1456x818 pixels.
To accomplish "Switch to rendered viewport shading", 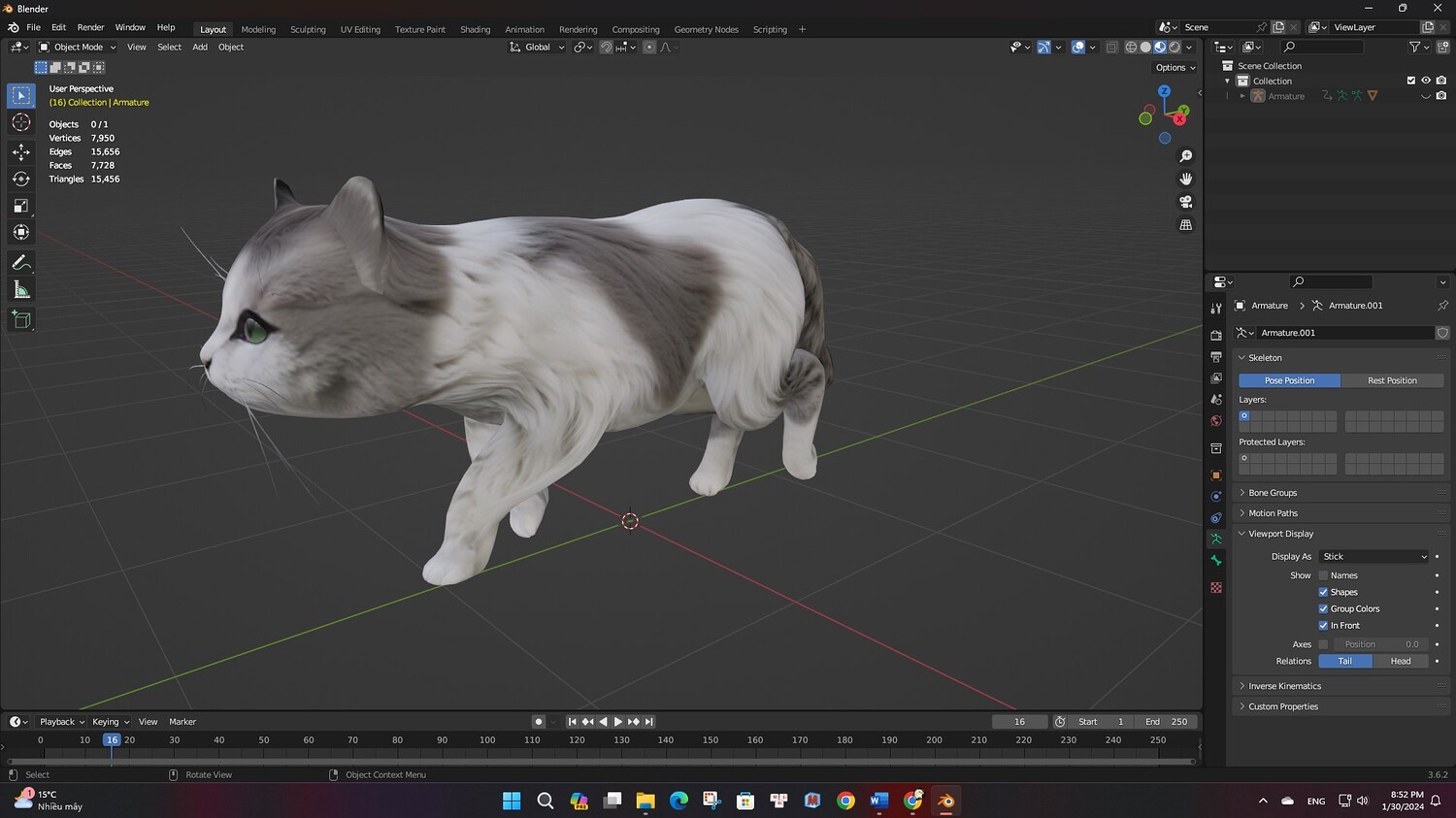I will pyautogui.click(x=1175, y=47).
